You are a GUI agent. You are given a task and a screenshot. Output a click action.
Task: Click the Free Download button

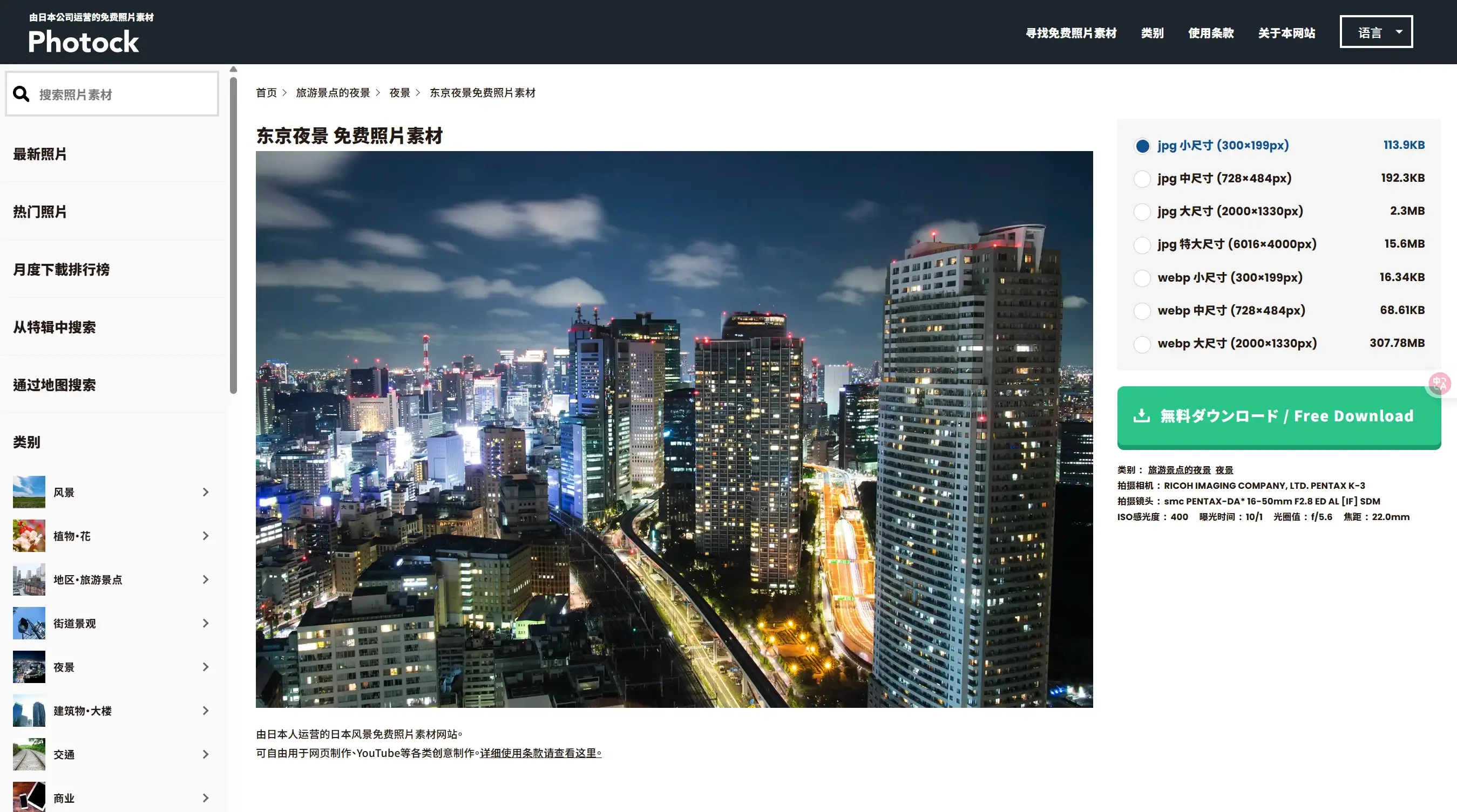coord(1278,417)
